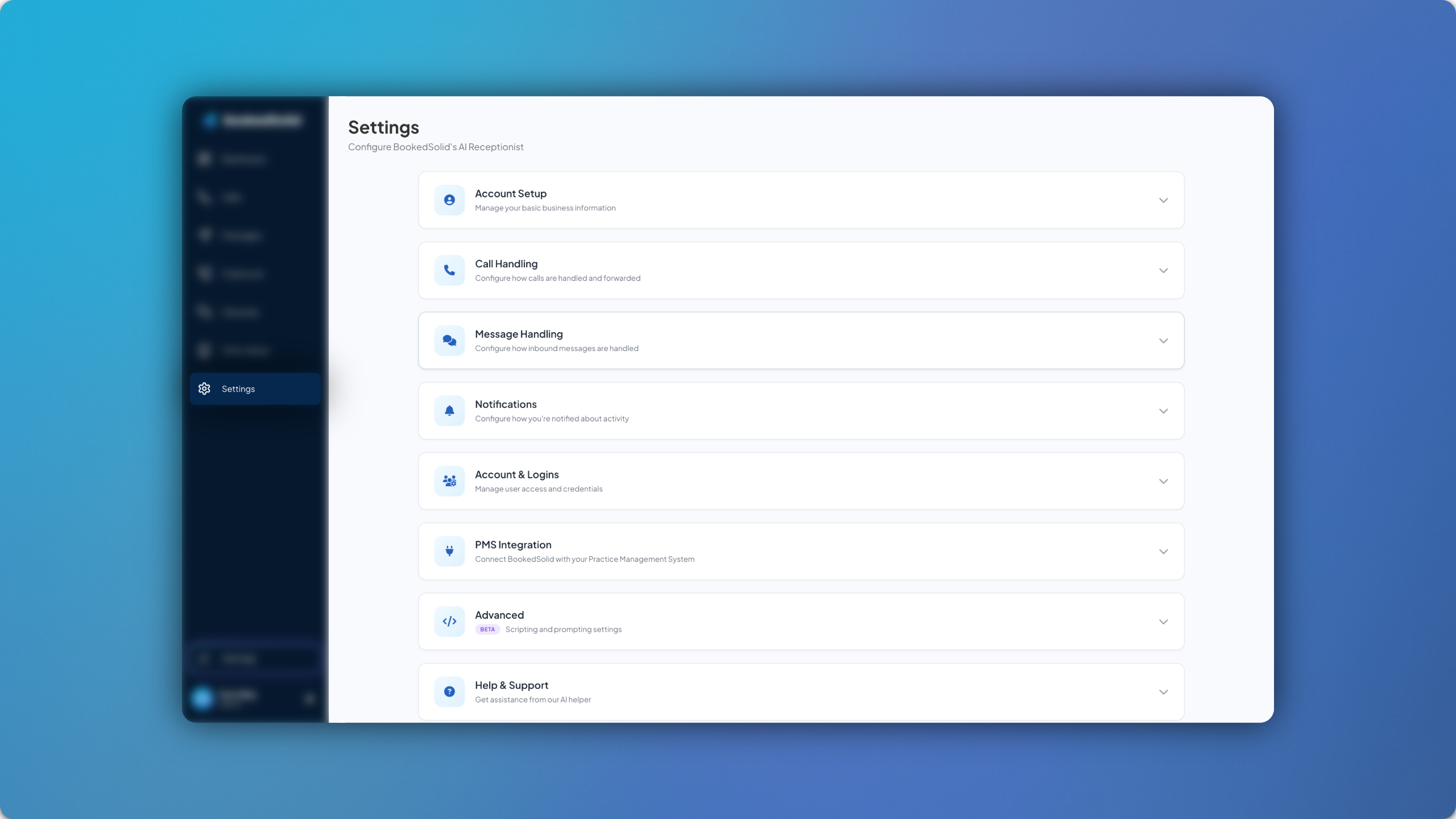Expand the PMS Integration chevron
The image size is (1456, 819).
[x=1163, y=552]
